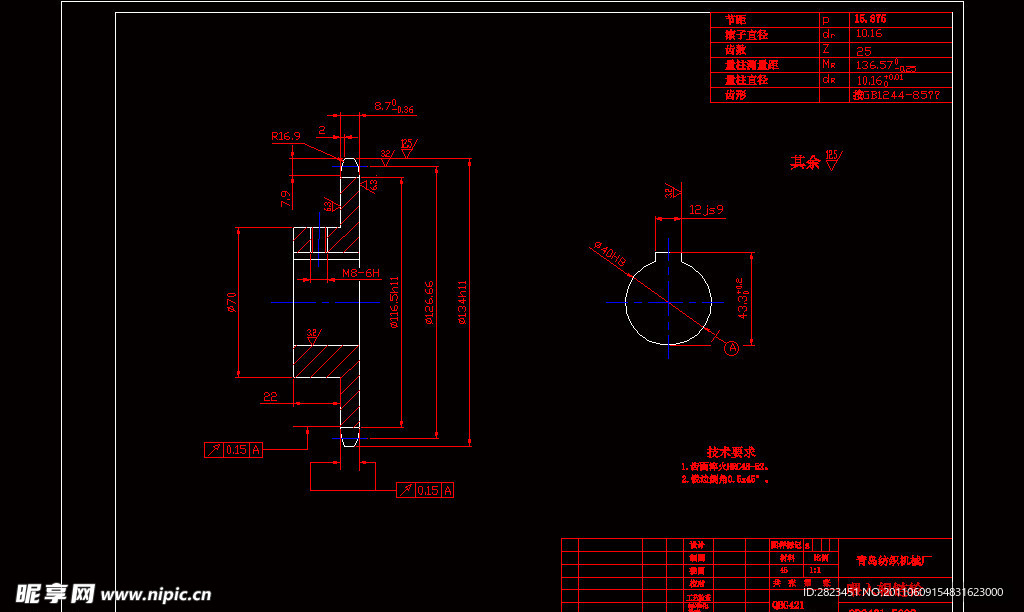This screenshot has width=1024, height=612.
Task: Select the symbol Z in the parameter table
Action: pos(826,50)
